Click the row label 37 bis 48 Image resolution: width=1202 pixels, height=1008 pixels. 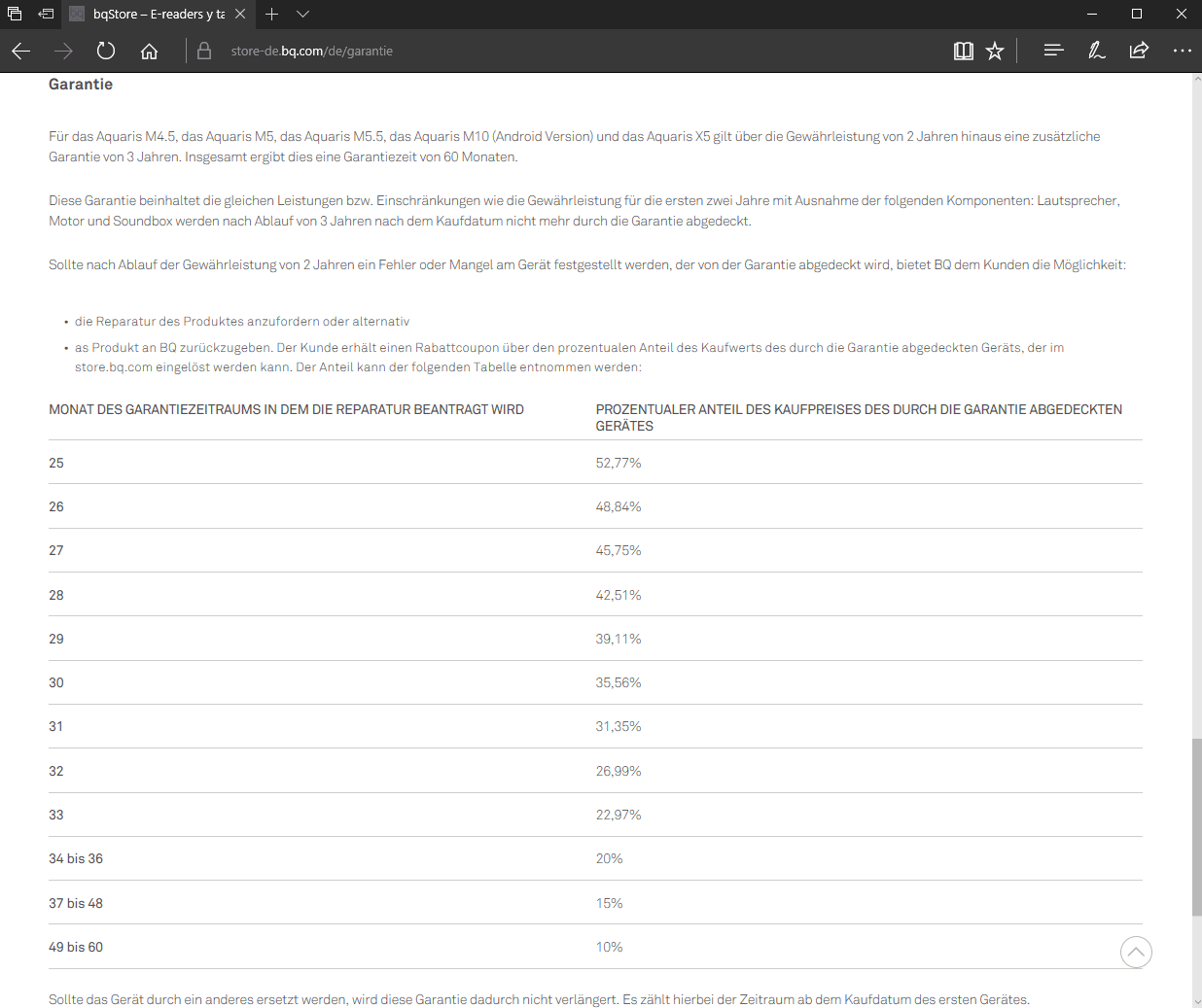(76, 903)
